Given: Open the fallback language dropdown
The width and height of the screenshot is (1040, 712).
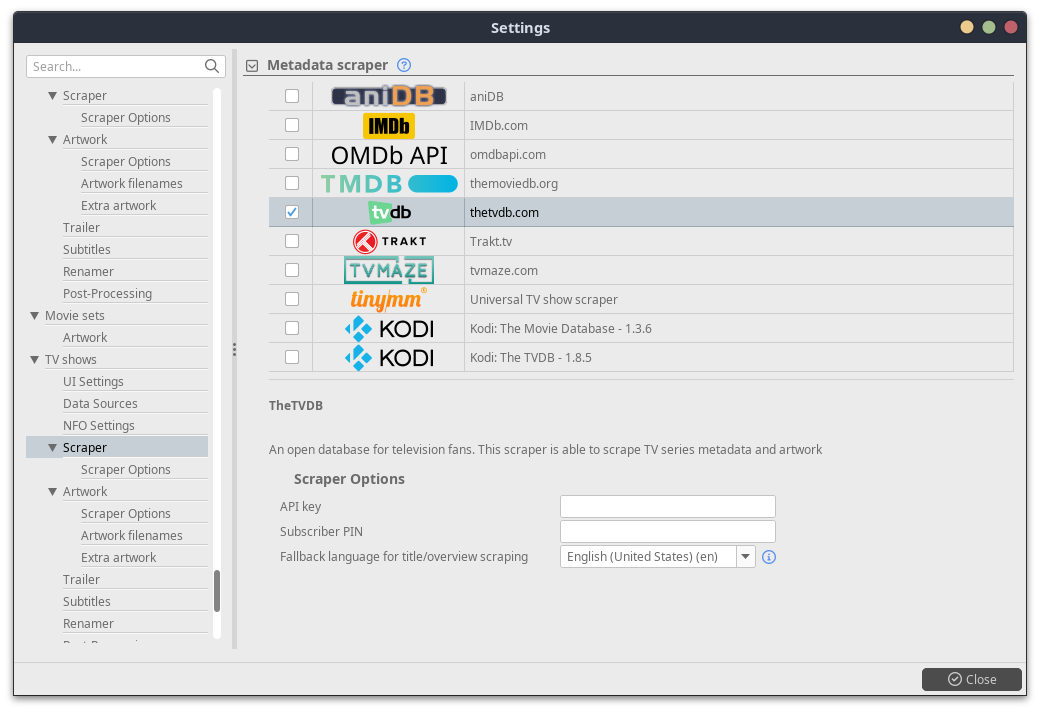Looking at the screenshot, I should pyautogui.click(x=745, y=557).
